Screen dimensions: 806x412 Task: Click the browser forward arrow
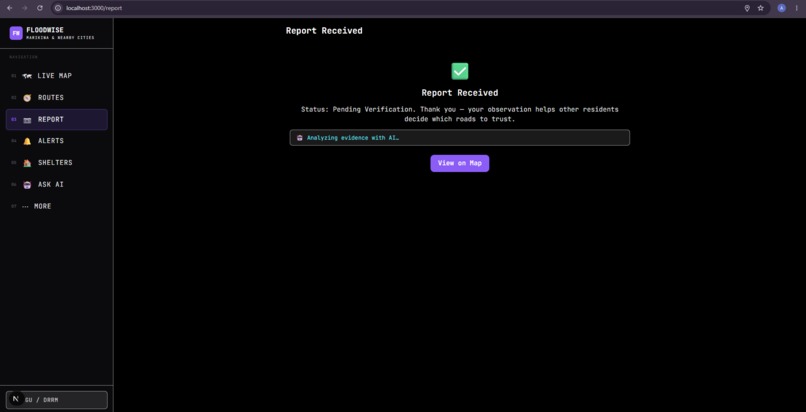click(x=25, y=8)
